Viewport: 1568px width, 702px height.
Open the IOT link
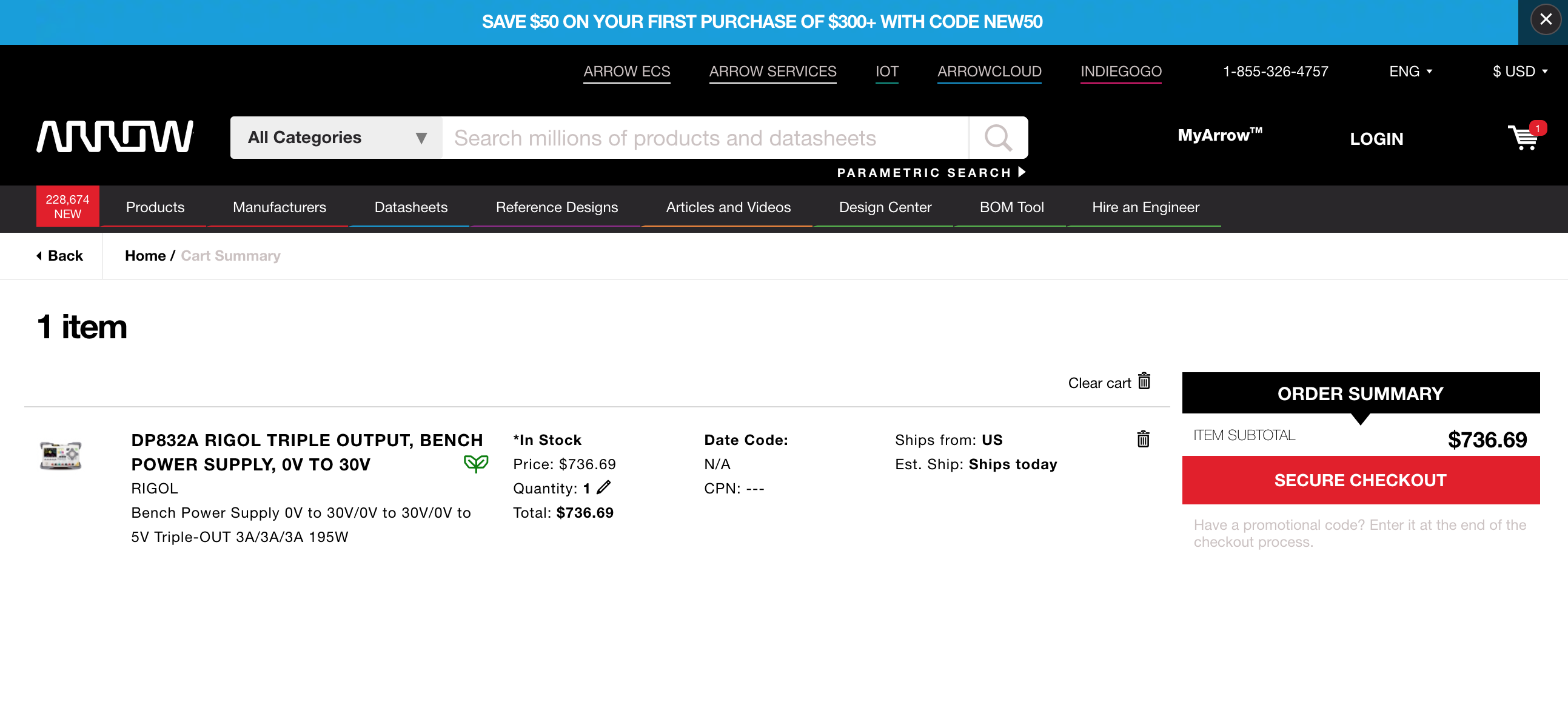(887, 72)
